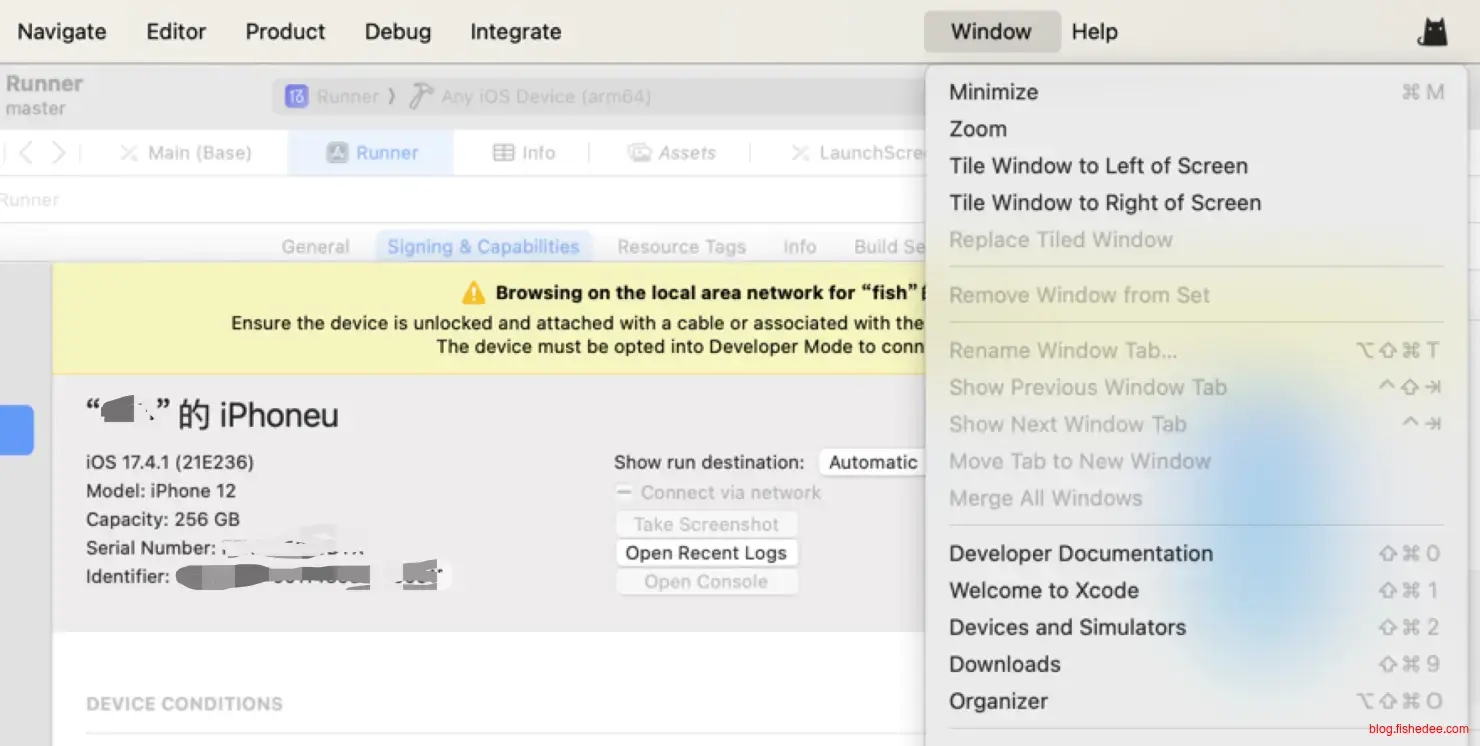Open the Main (Base) storyboard tab

[x=186, y=153]
